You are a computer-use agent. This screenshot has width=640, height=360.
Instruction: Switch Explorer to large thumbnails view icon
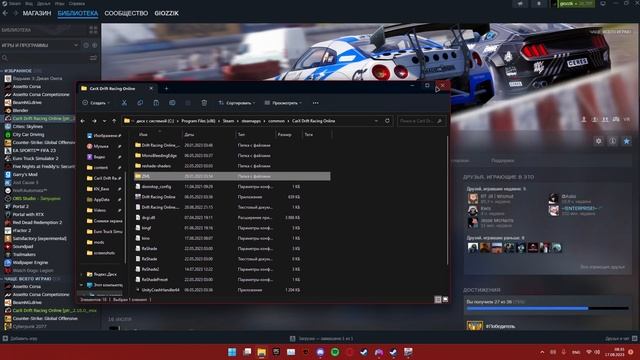445,300
